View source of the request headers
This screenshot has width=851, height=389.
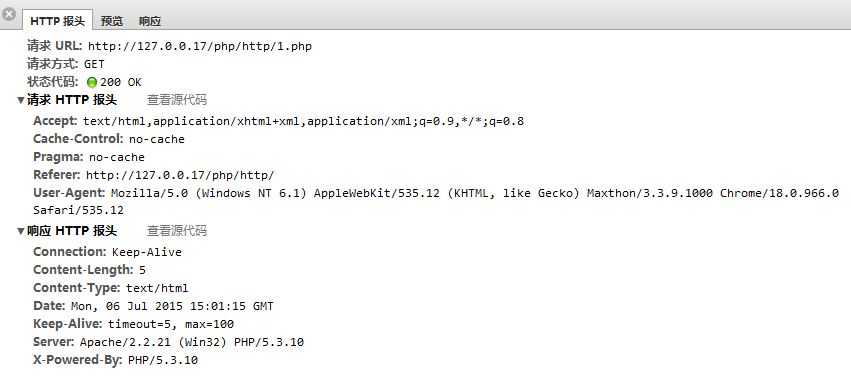click(x=176, y=100)
